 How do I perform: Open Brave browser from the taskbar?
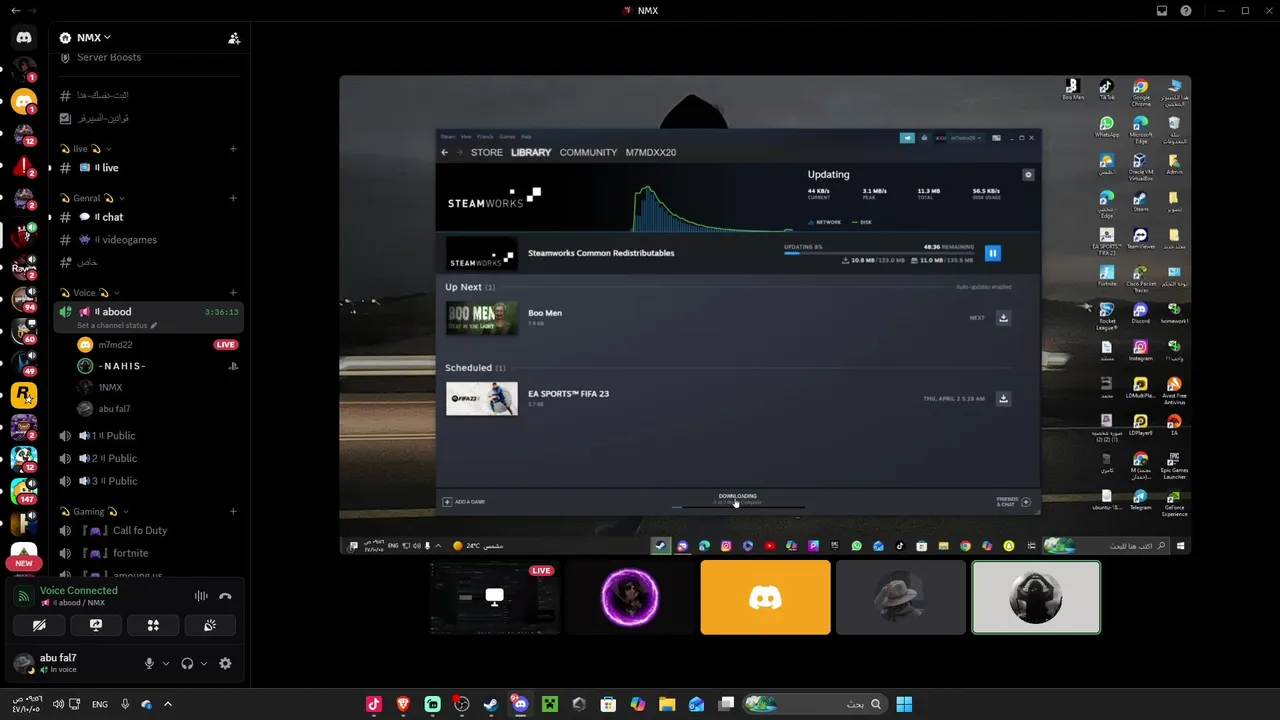click(403, 704)
